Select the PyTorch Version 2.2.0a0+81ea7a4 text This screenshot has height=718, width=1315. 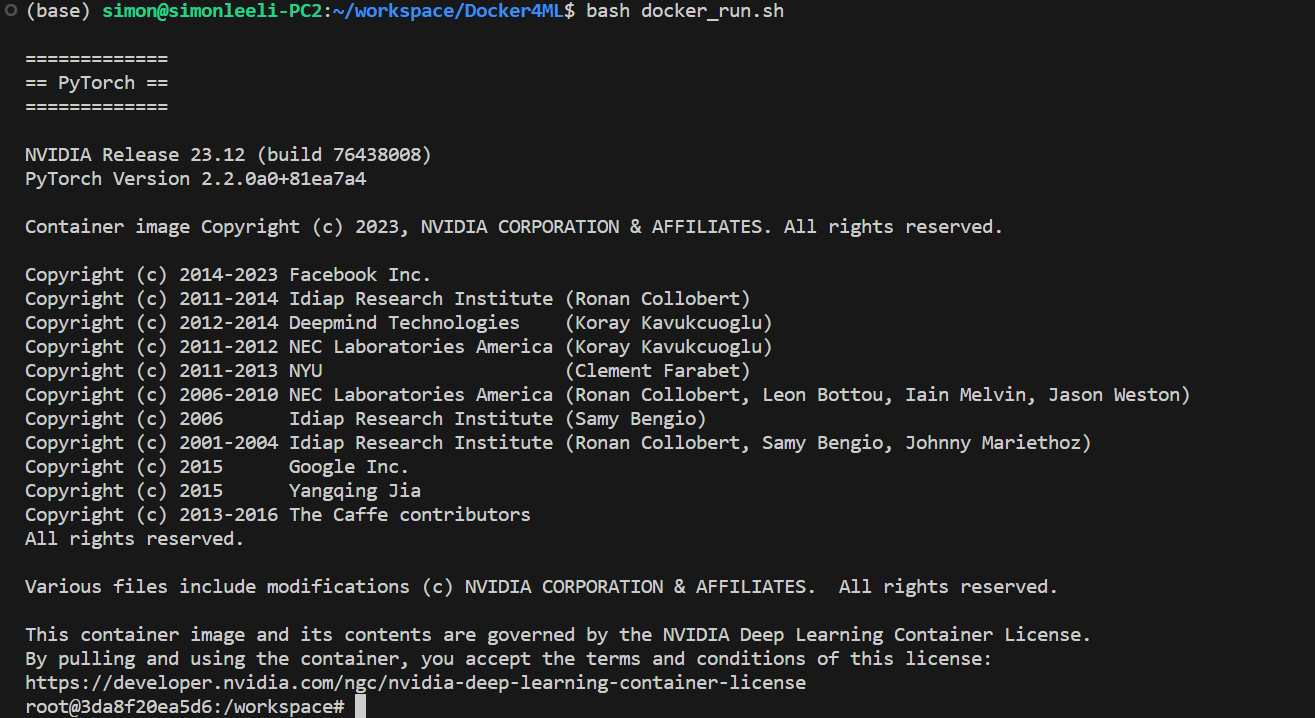[195, 178]
